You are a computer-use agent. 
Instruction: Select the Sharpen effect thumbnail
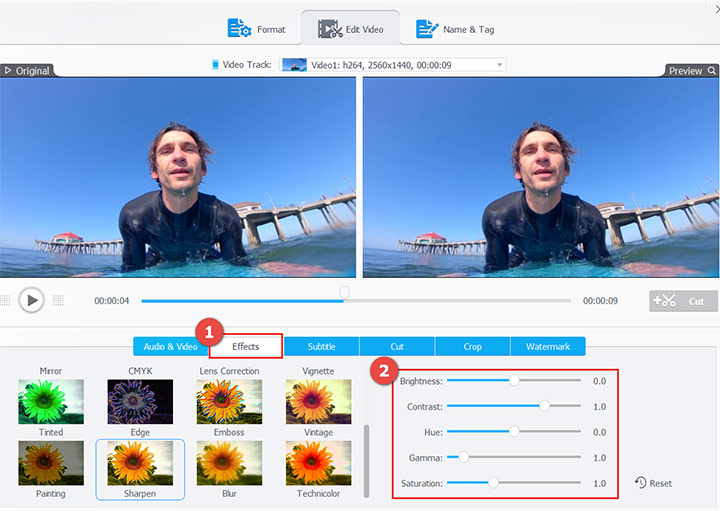pos(140,463)
